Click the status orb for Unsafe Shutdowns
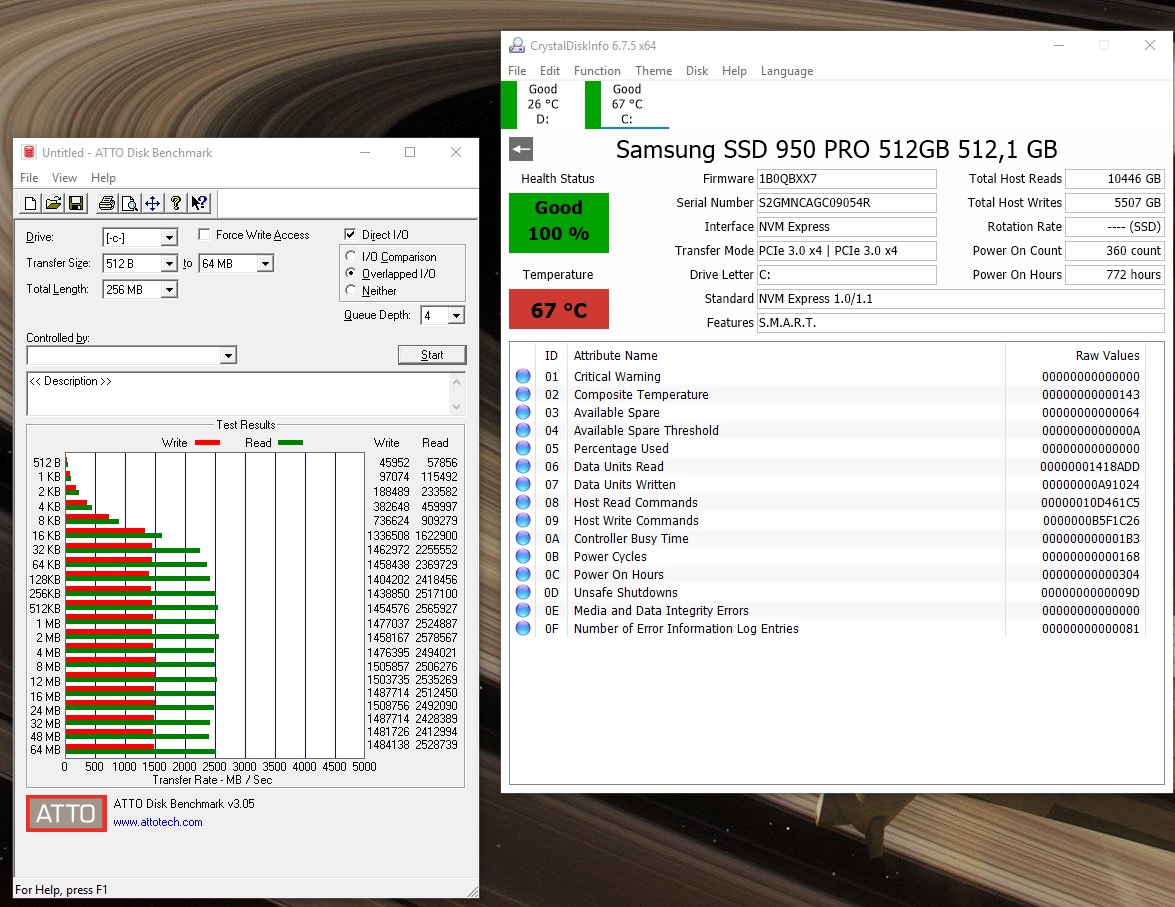The height and width of the screenshot is (907, 1175). (x=523, y=592)
